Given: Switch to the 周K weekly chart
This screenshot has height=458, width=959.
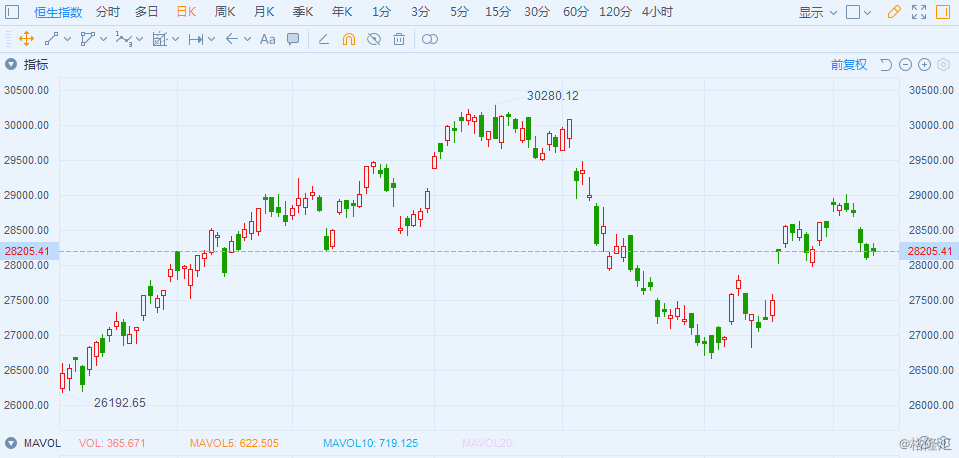Looking at the screenshot, I should 224,12.
